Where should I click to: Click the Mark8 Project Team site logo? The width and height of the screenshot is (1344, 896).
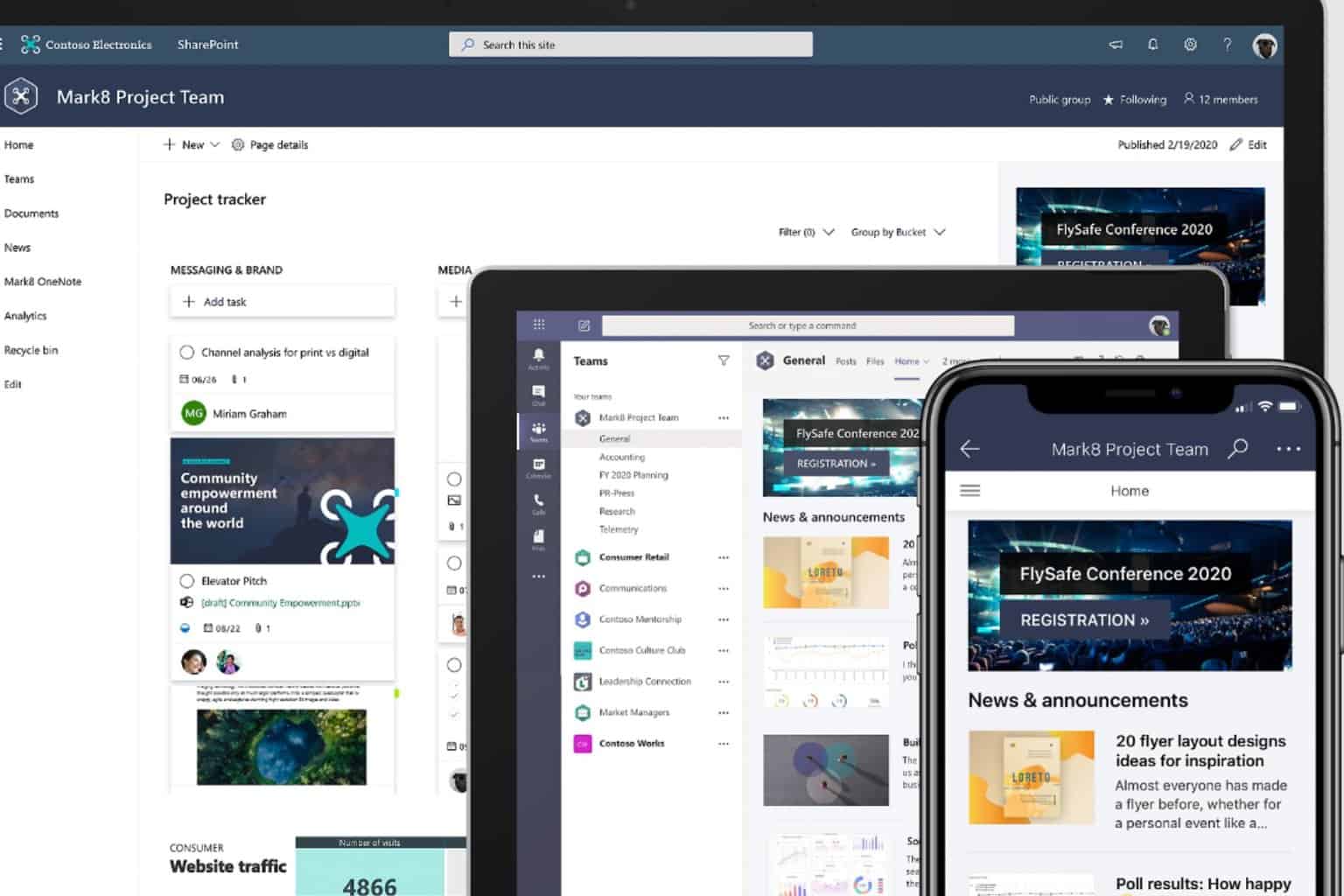pyautogui.click(x=21, y=96)
